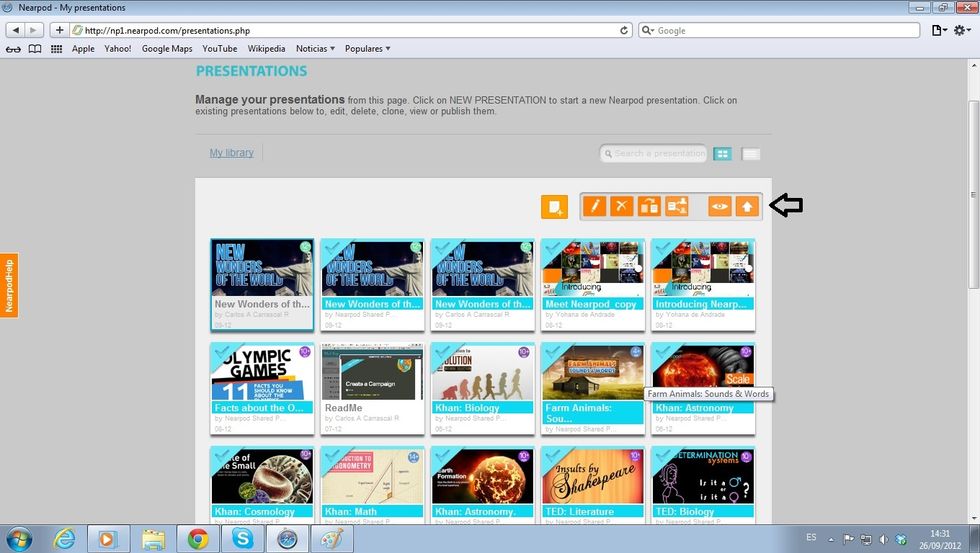Reload the page with refresh icon
The width and height of the screenshot is (980, 553).
623,30
